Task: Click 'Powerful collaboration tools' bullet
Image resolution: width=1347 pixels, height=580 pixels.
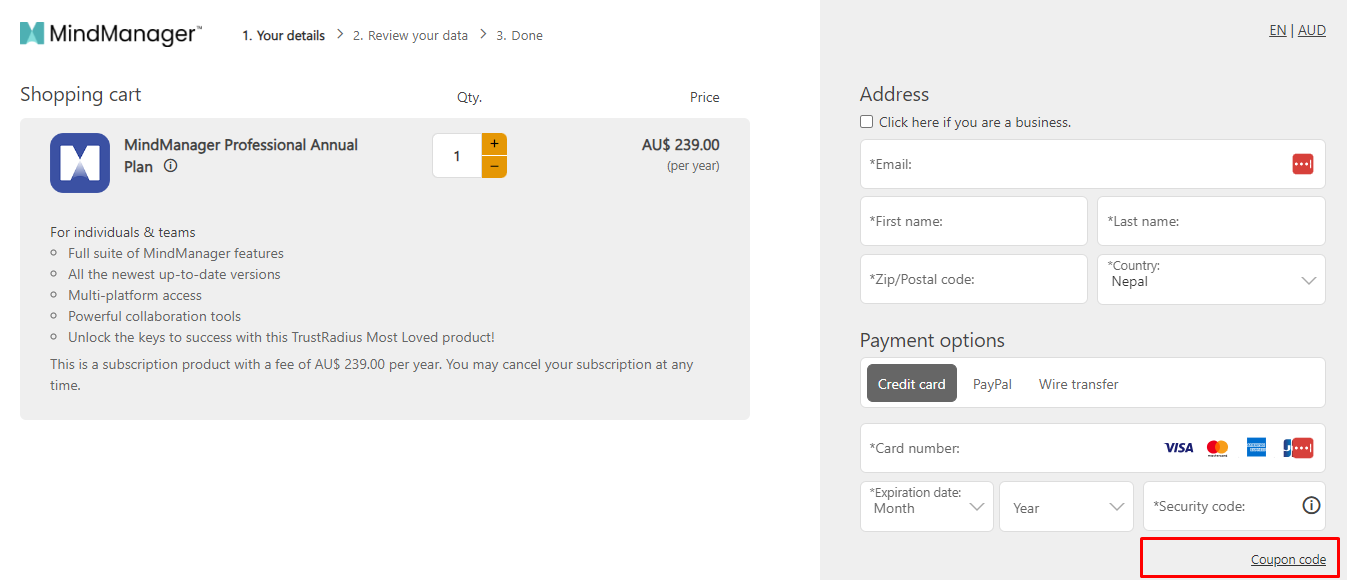Action: click(x=154, y=316)
